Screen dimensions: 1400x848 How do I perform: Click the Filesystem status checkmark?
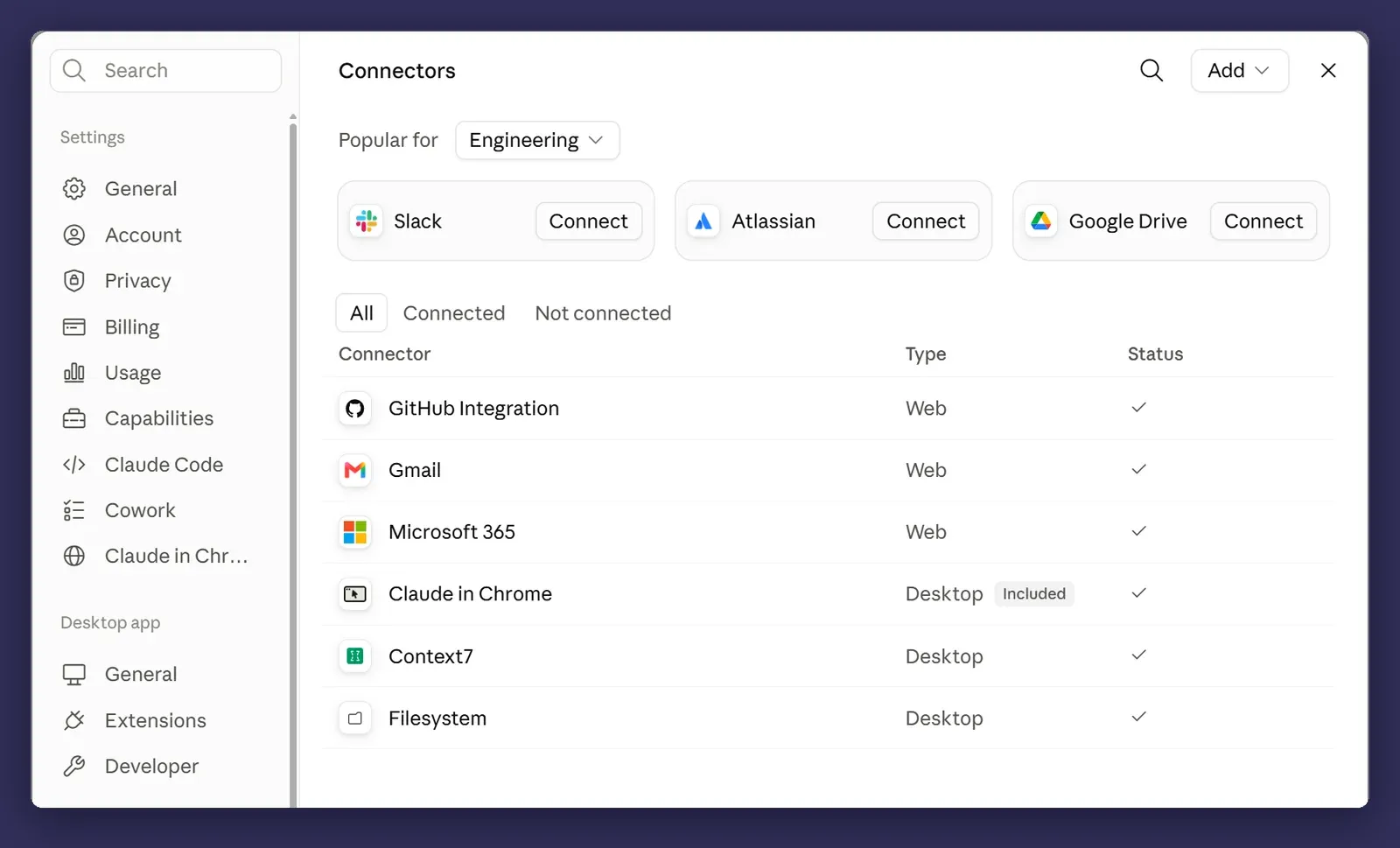[x=1138, y=718]
